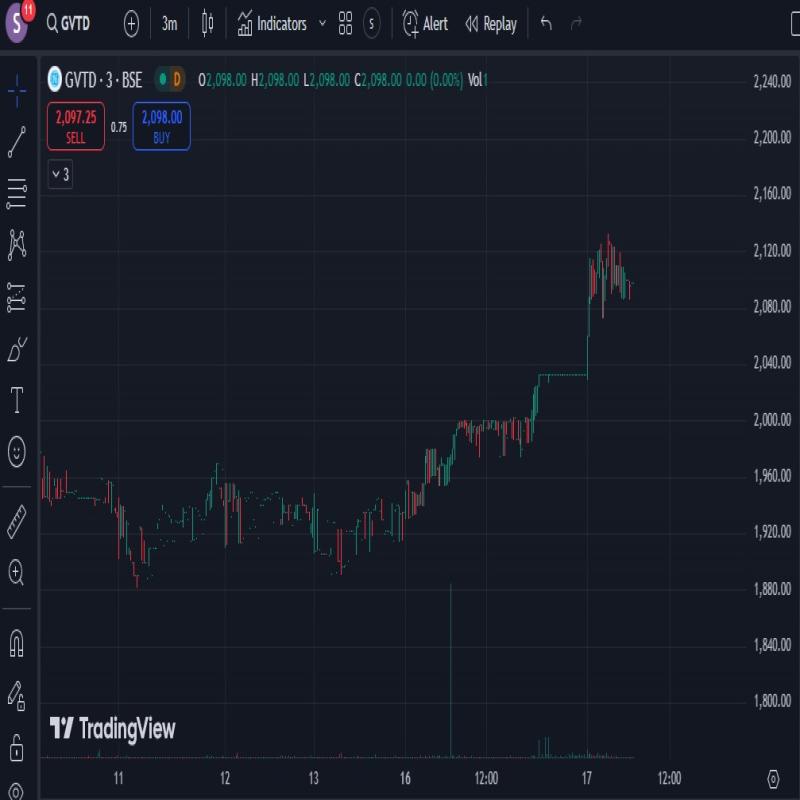Screen dimensions: 800x800
Task: Open the Replay mode
Action: point(490,23)
